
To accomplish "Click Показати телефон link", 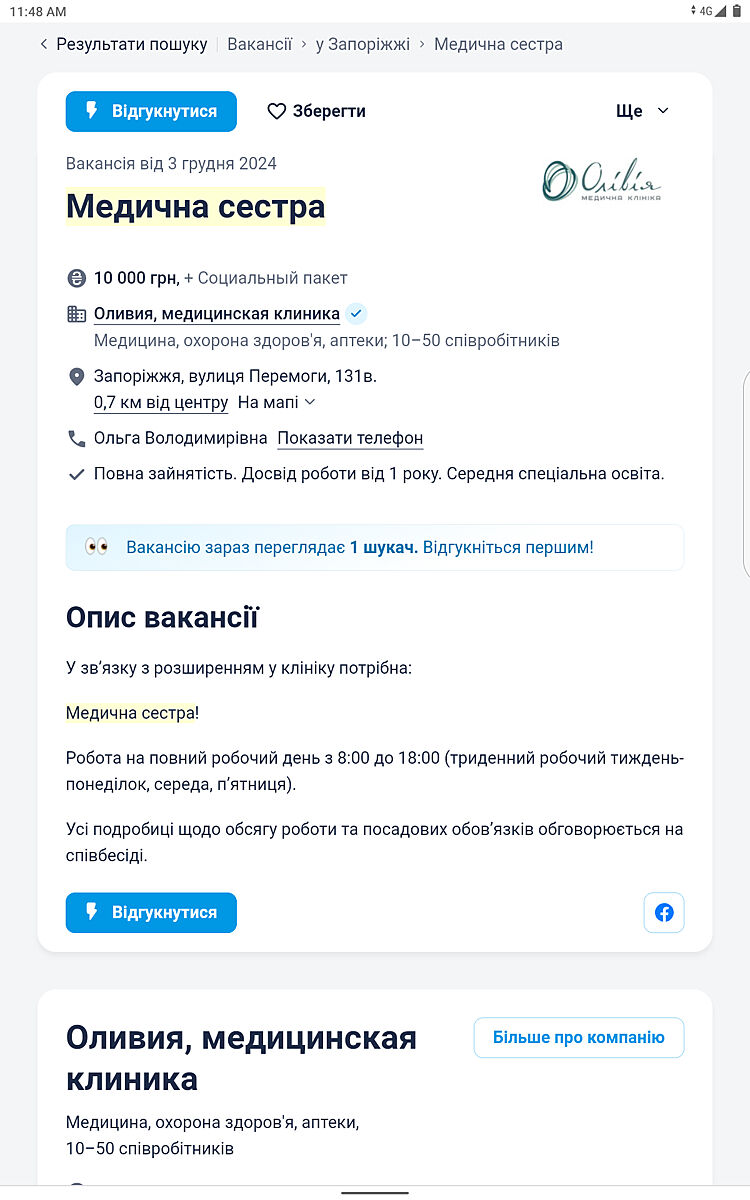I will (350, 438).
